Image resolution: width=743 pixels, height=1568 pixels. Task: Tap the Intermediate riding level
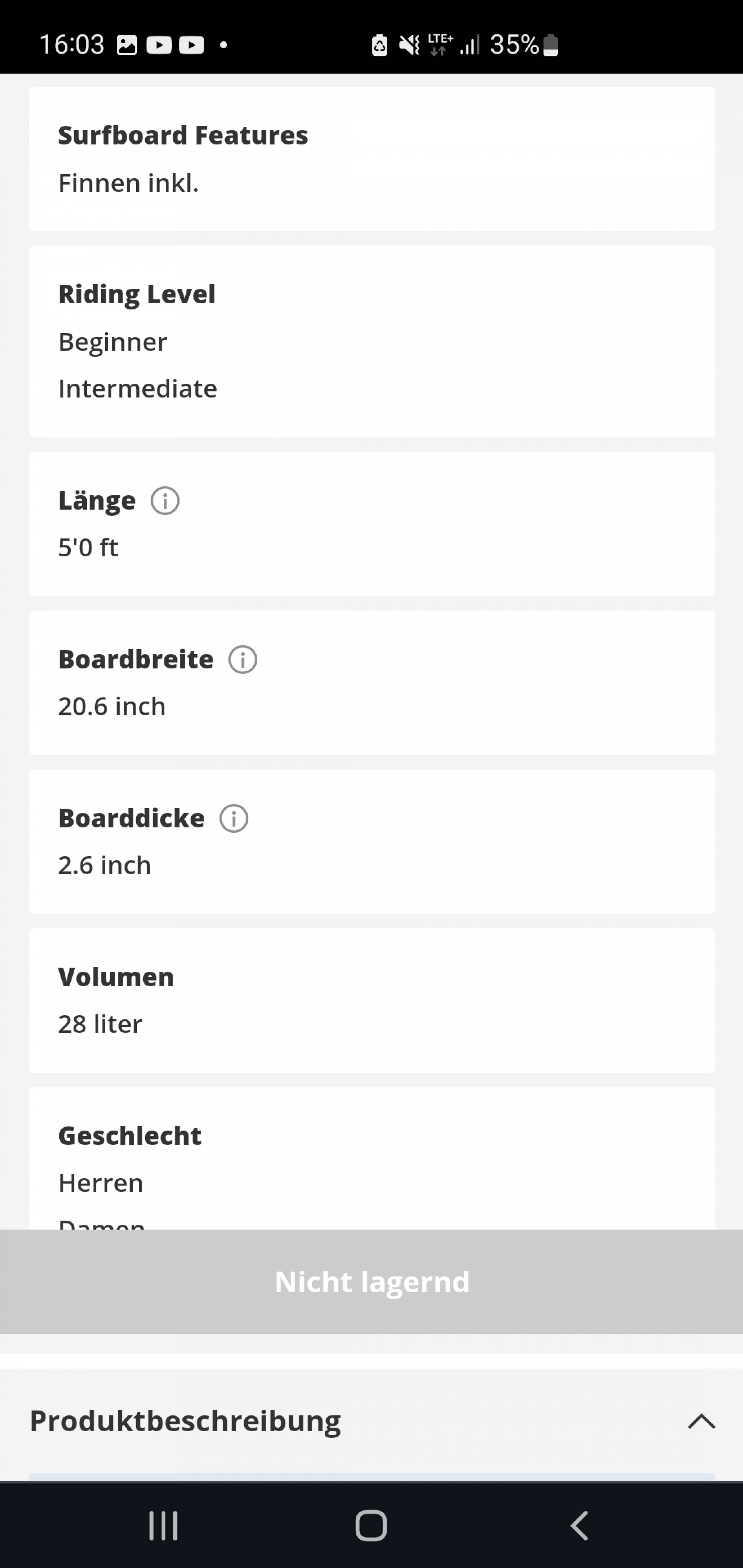pos(138,389)
